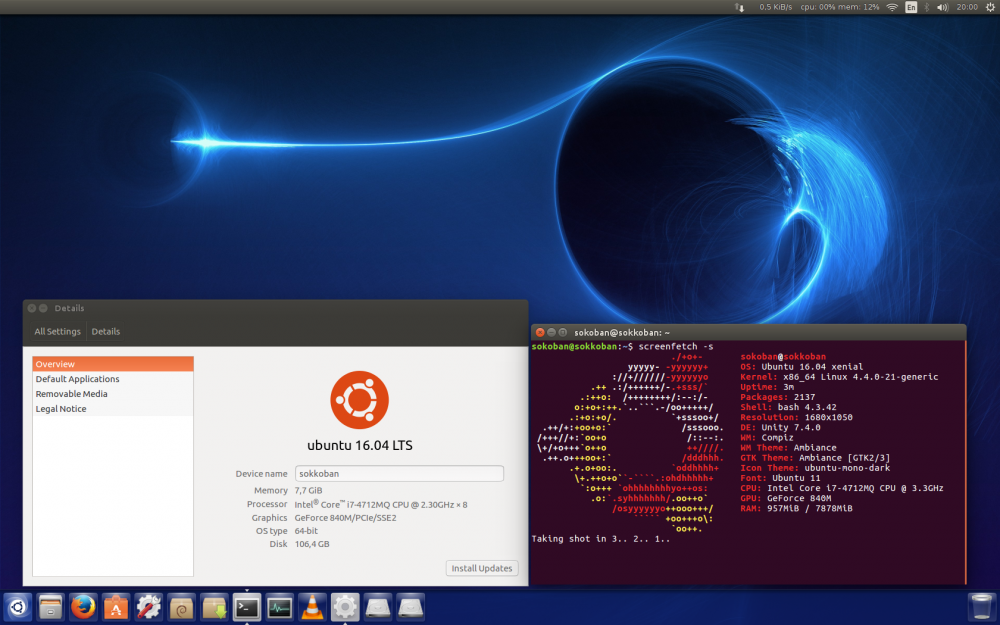Viewport: 1000px width, 625px height.
Task: Click the Graphics value GeForce 840M/PCIe/SSE2
Action: pos(346,518)
